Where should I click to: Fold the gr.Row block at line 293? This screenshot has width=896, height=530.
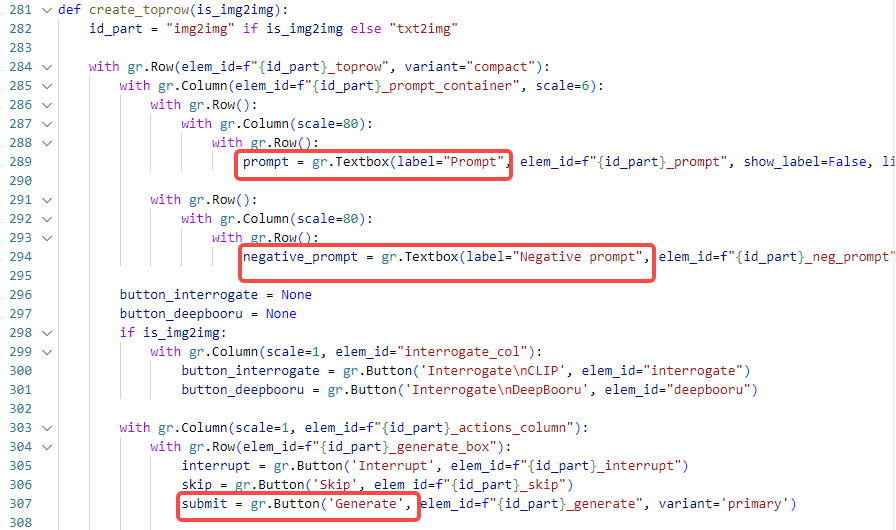[x=47, y=238]
